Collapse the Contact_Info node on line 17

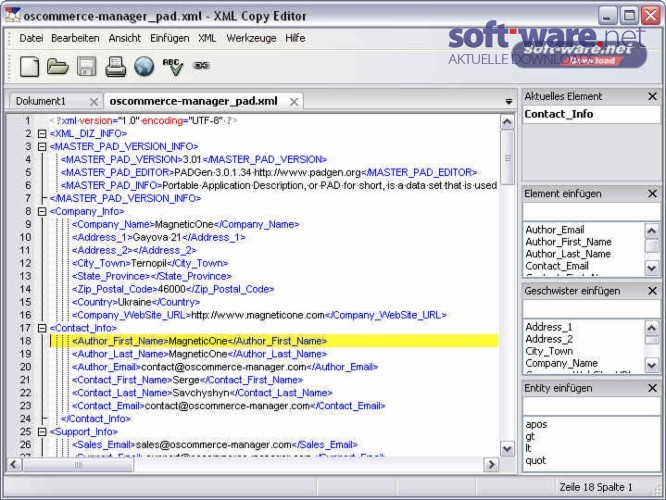[42, 328]
